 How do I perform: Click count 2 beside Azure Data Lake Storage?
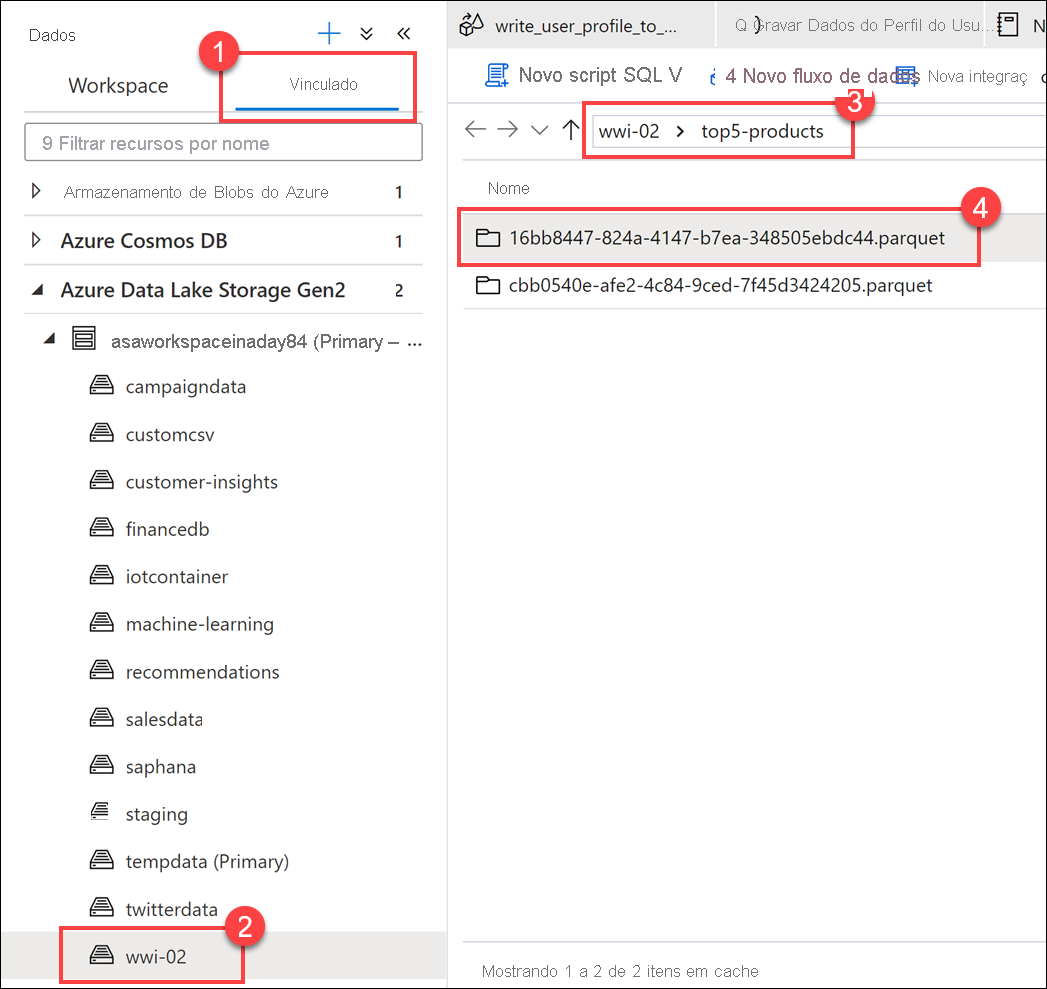[x=399, y=290]
